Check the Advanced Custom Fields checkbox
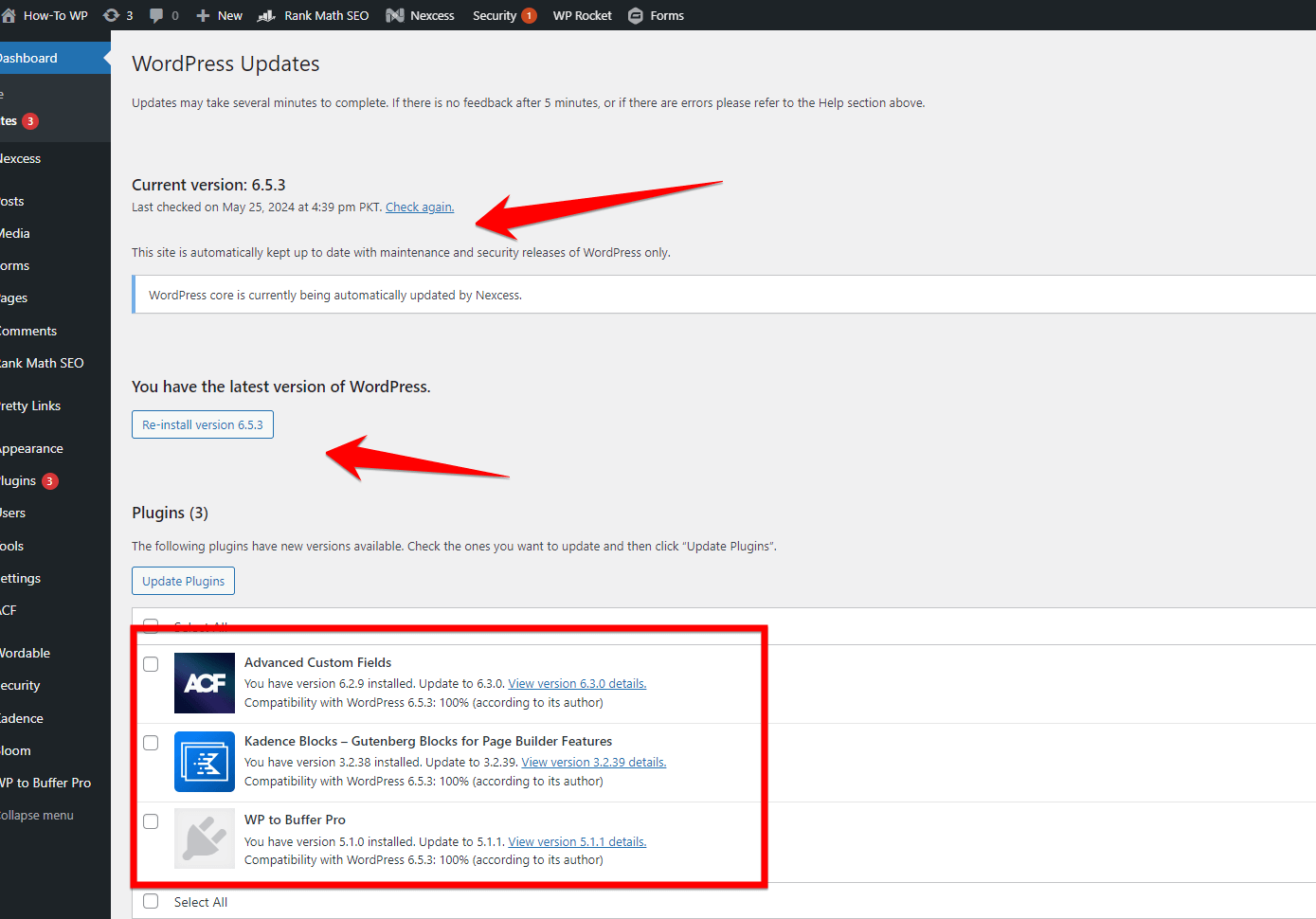 151,664
